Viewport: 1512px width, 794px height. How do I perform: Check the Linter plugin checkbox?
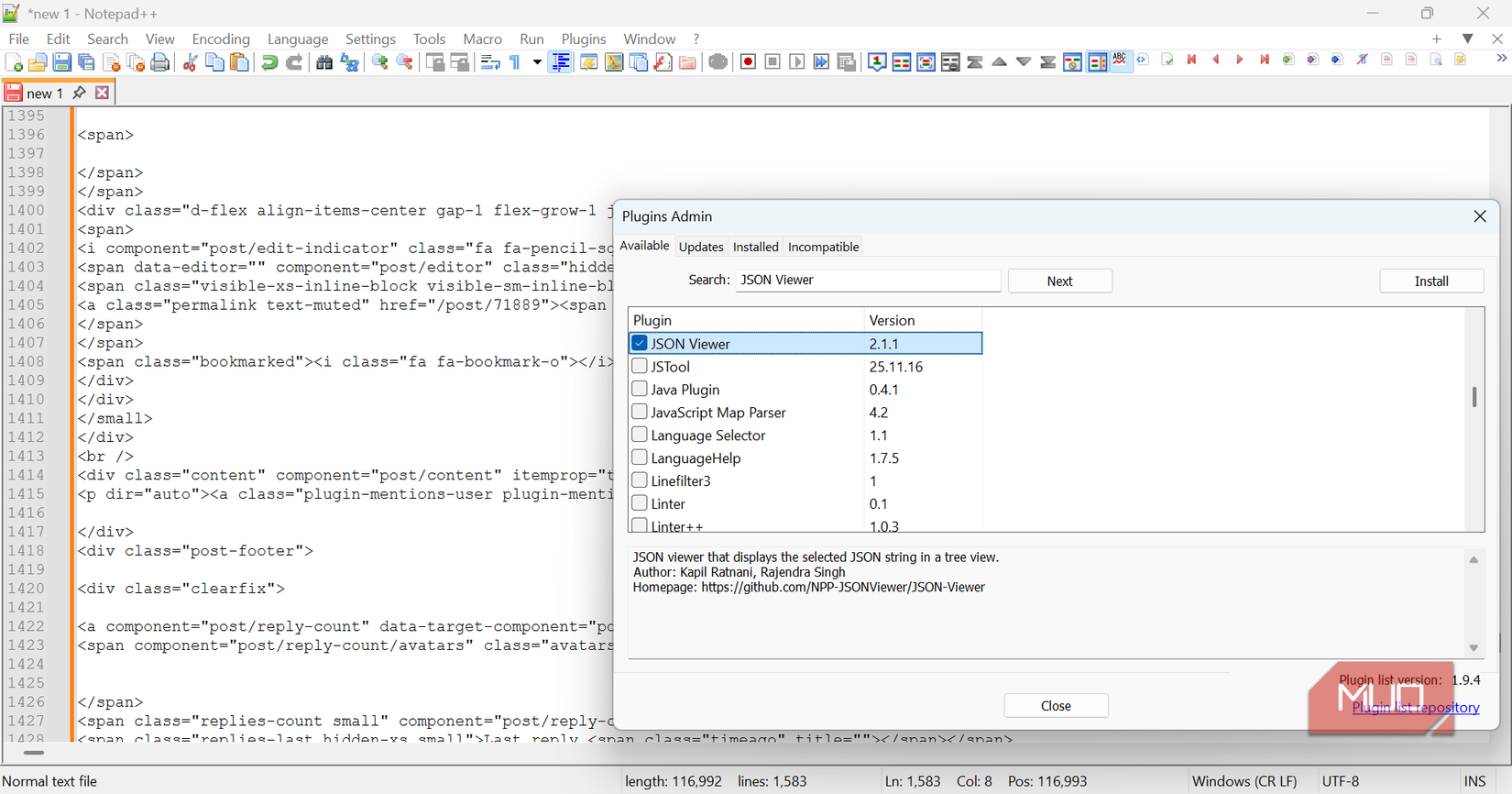tap(640, 503)
